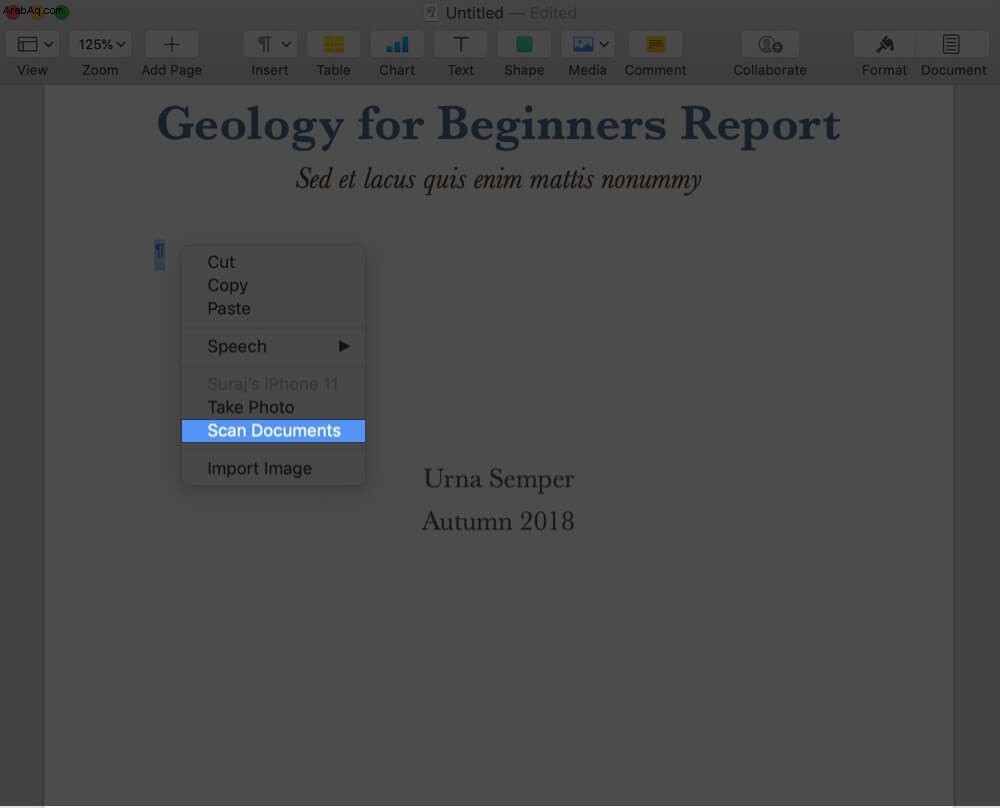The height and width of the screenshot is (808, 1000).
Task: Expand the Insert dropdown arrow
Action: 286,44
